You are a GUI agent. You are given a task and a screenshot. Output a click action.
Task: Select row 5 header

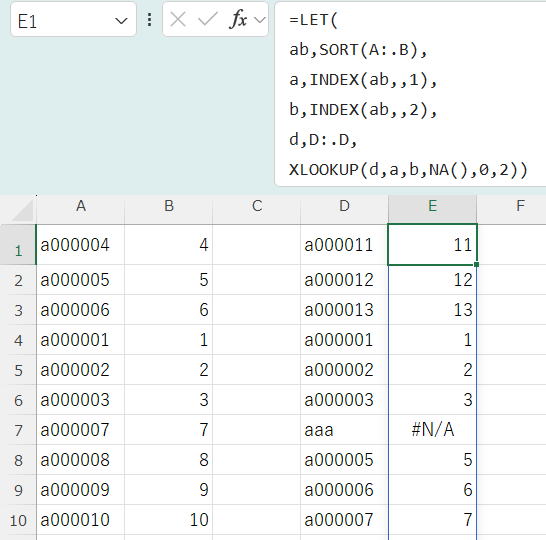tap(18, 370)
